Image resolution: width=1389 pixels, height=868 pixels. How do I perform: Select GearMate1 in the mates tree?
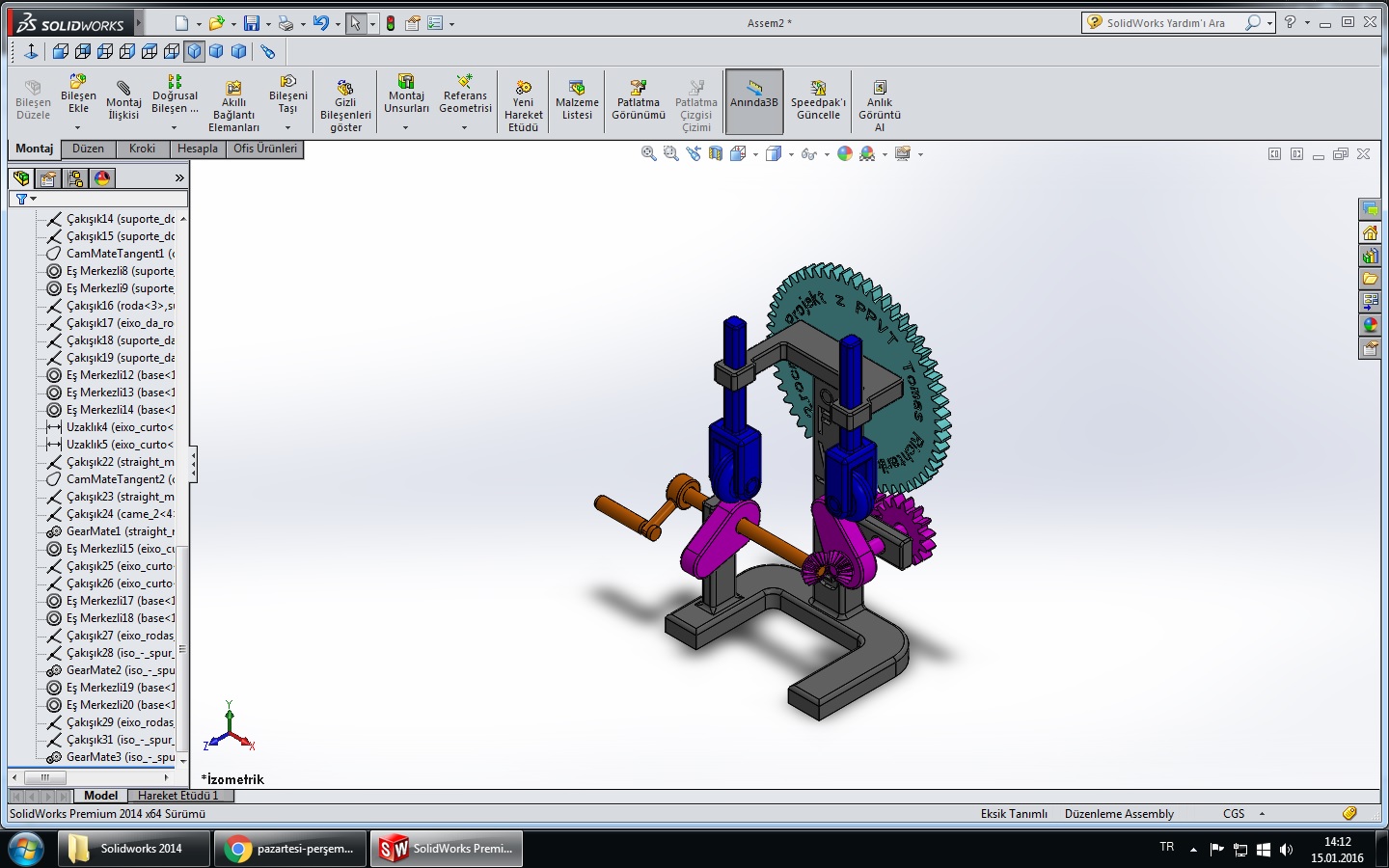tap(110, 531)
